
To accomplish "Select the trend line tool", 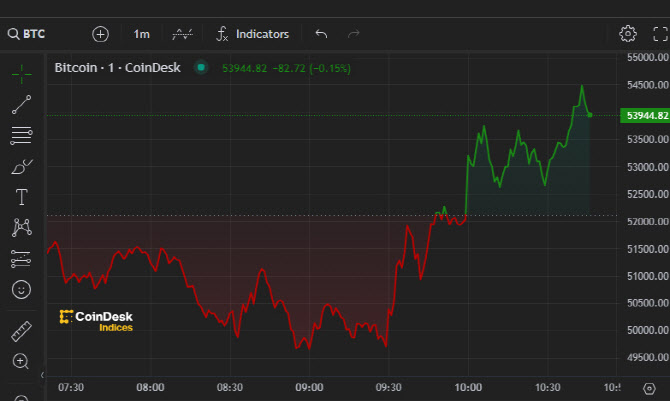I will (21, 105).
